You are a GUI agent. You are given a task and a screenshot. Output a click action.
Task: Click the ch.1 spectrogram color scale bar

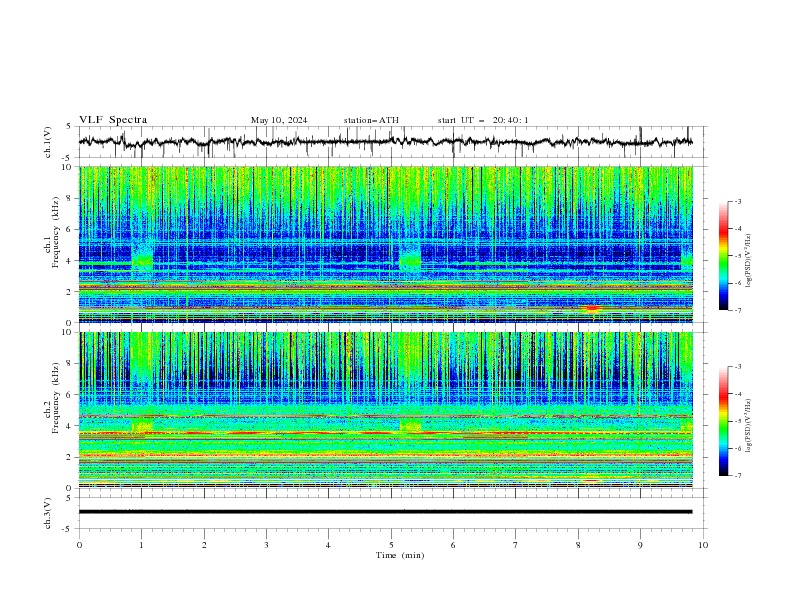(723, 256)
